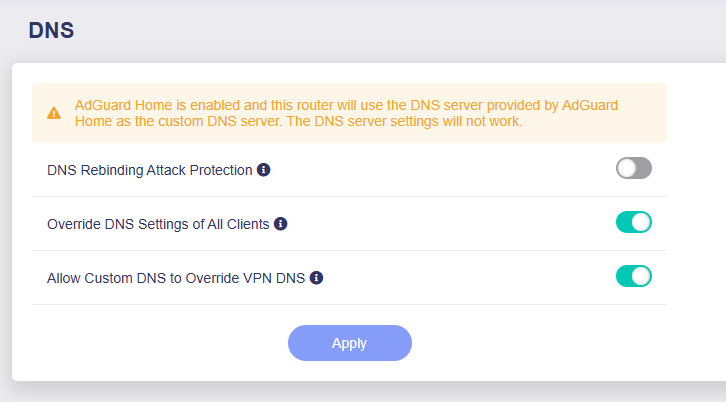Click info icon beside Override DNS Settings
726x402 pixels.
click(x=281, y=224)
